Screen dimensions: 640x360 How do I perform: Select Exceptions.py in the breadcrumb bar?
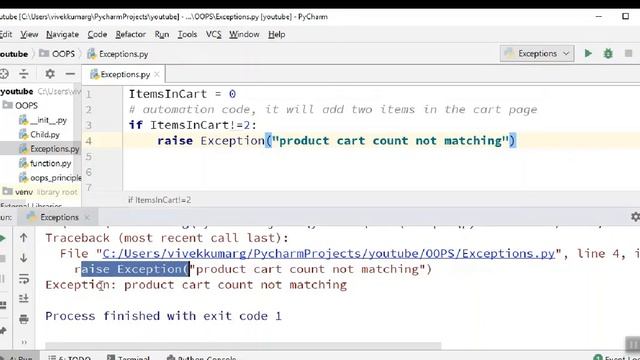pyautogui.click(x=118, y=54)
